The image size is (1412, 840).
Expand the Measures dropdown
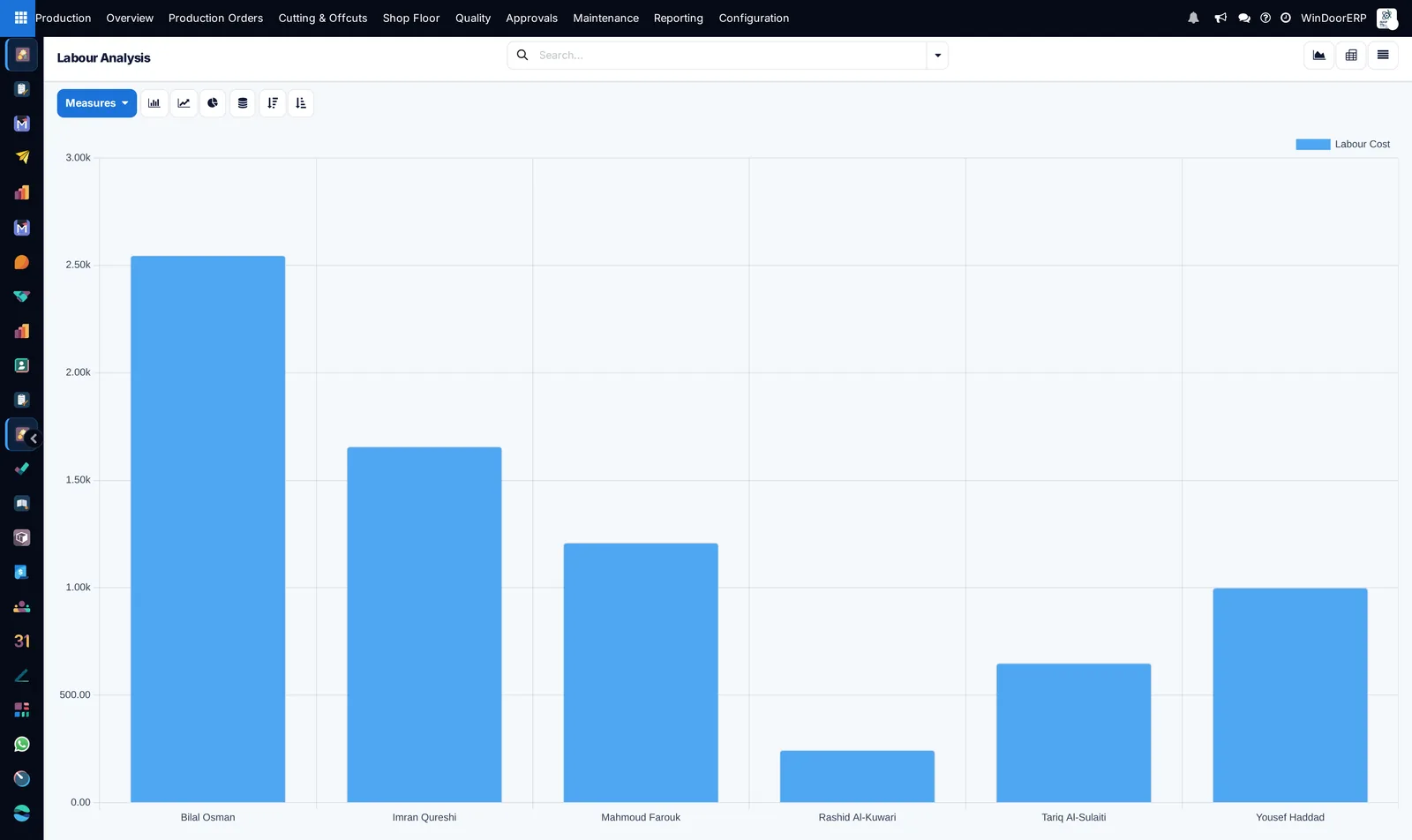[97, 103]
